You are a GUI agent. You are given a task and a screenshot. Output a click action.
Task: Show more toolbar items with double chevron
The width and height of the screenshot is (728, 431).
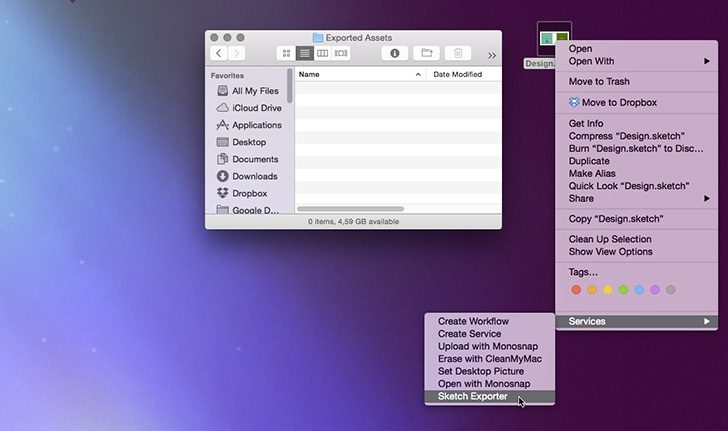pos(492,56)
